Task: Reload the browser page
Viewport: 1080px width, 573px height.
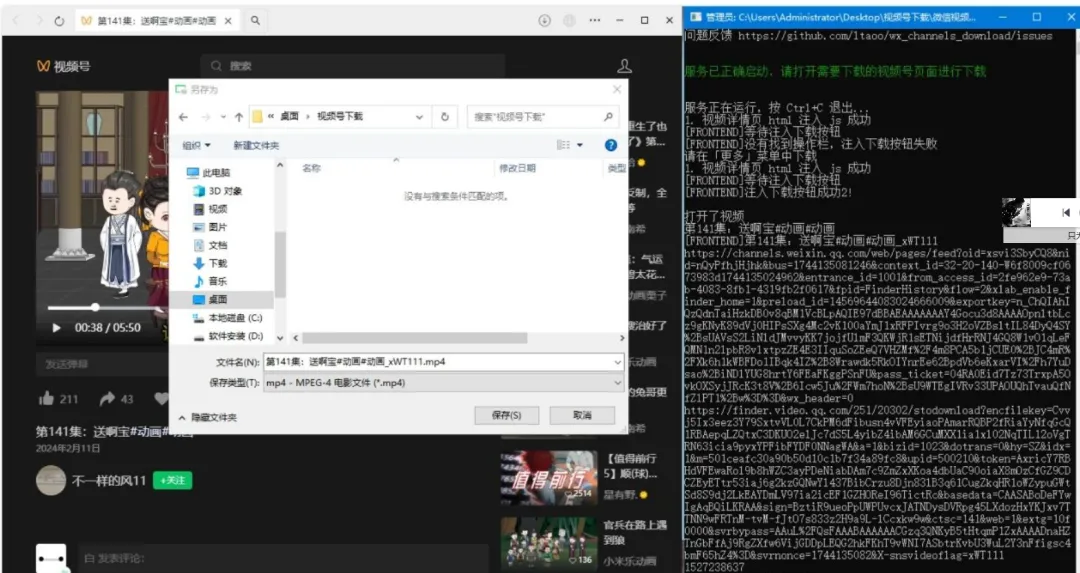Action: tap(59, 21)
